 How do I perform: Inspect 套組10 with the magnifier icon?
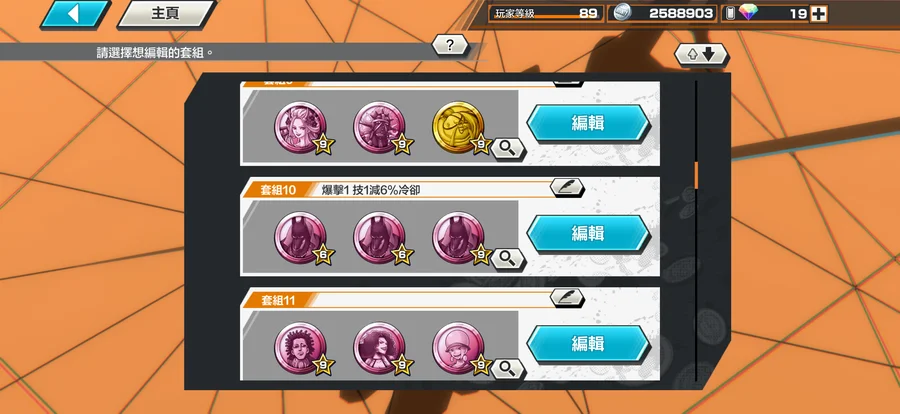click(x=507, y=259)
